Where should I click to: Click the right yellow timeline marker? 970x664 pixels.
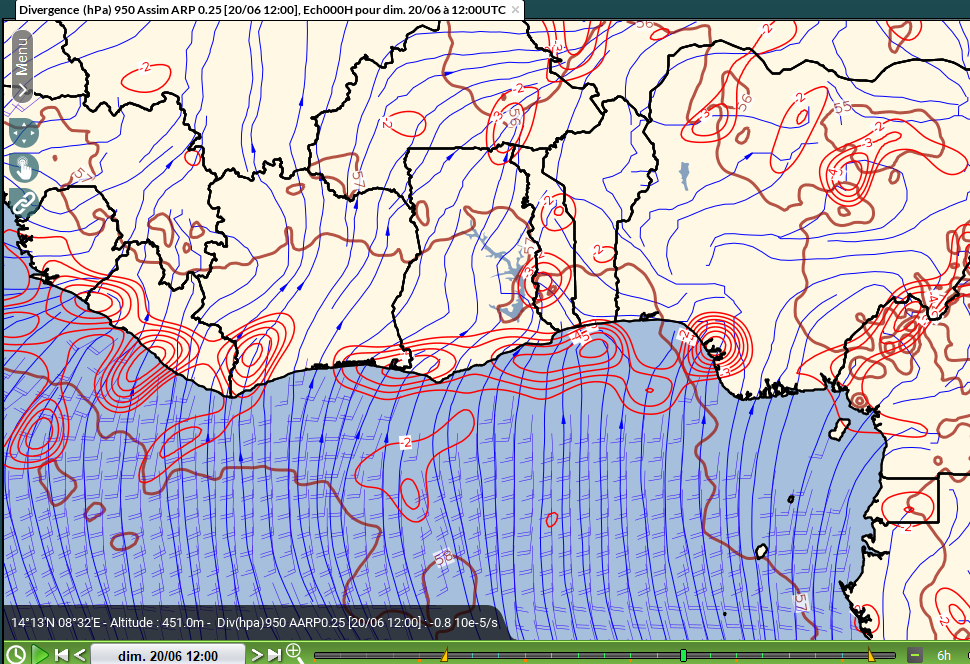(x=871, y=654)
